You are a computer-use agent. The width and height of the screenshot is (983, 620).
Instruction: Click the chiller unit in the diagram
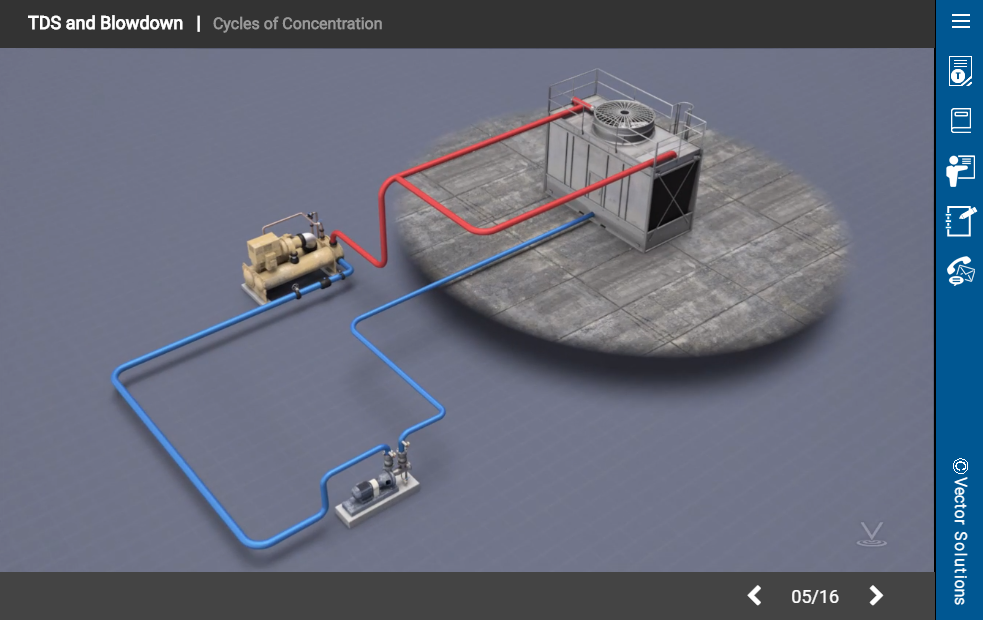pos(290,262)
